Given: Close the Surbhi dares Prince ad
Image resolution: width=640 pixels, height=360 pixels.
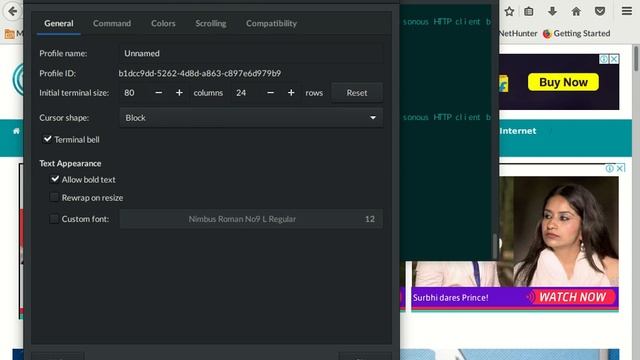Looking at the screenshot, I should pos(620,168).
